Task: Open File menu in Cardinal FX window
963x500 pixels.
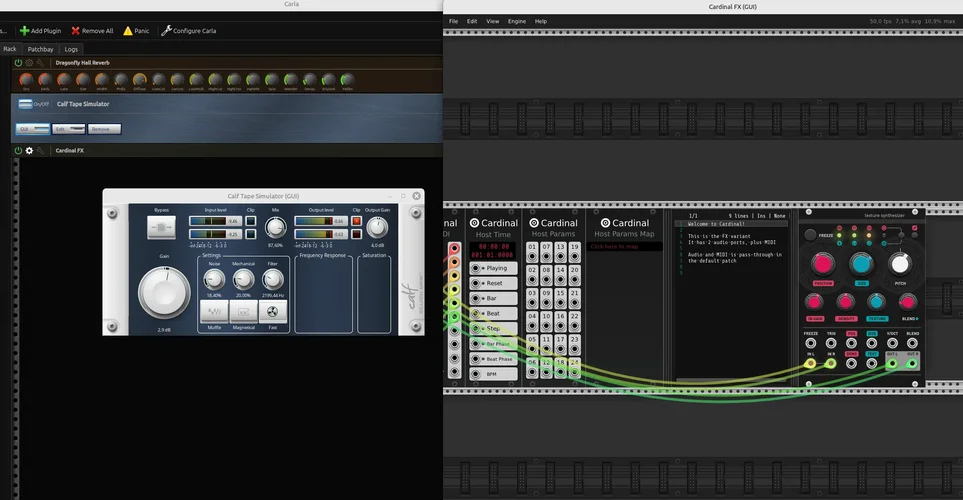Action: coord(453,21)
